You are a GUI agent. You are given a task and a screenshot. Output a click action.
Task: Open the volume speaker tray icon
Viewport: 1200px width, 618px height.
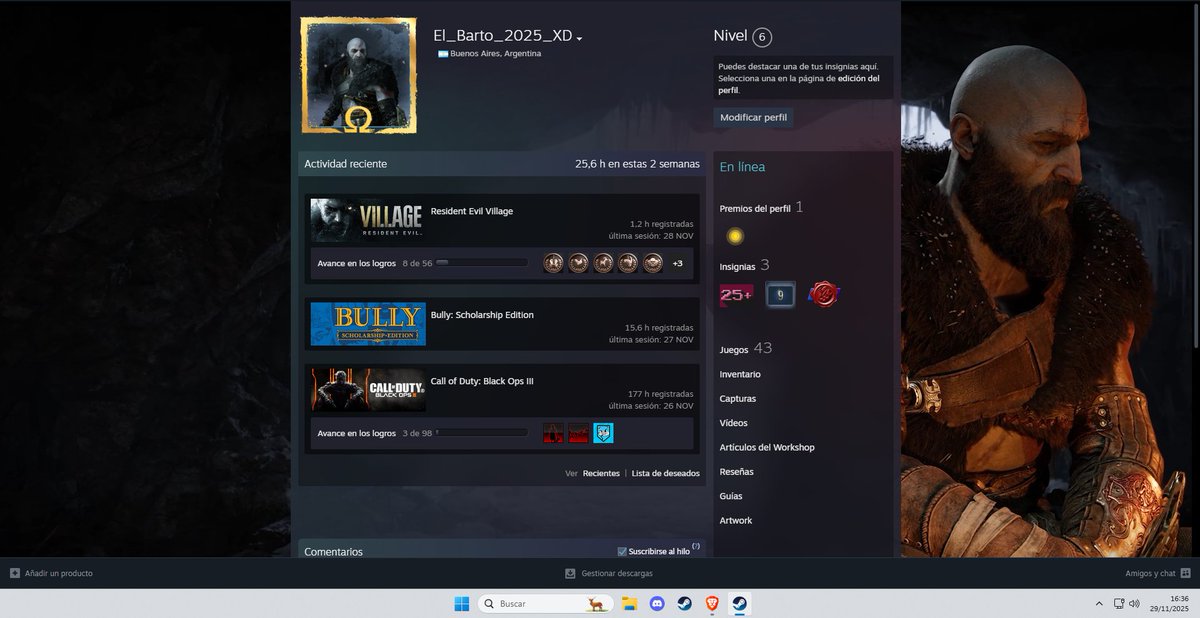coord(1134,603)
